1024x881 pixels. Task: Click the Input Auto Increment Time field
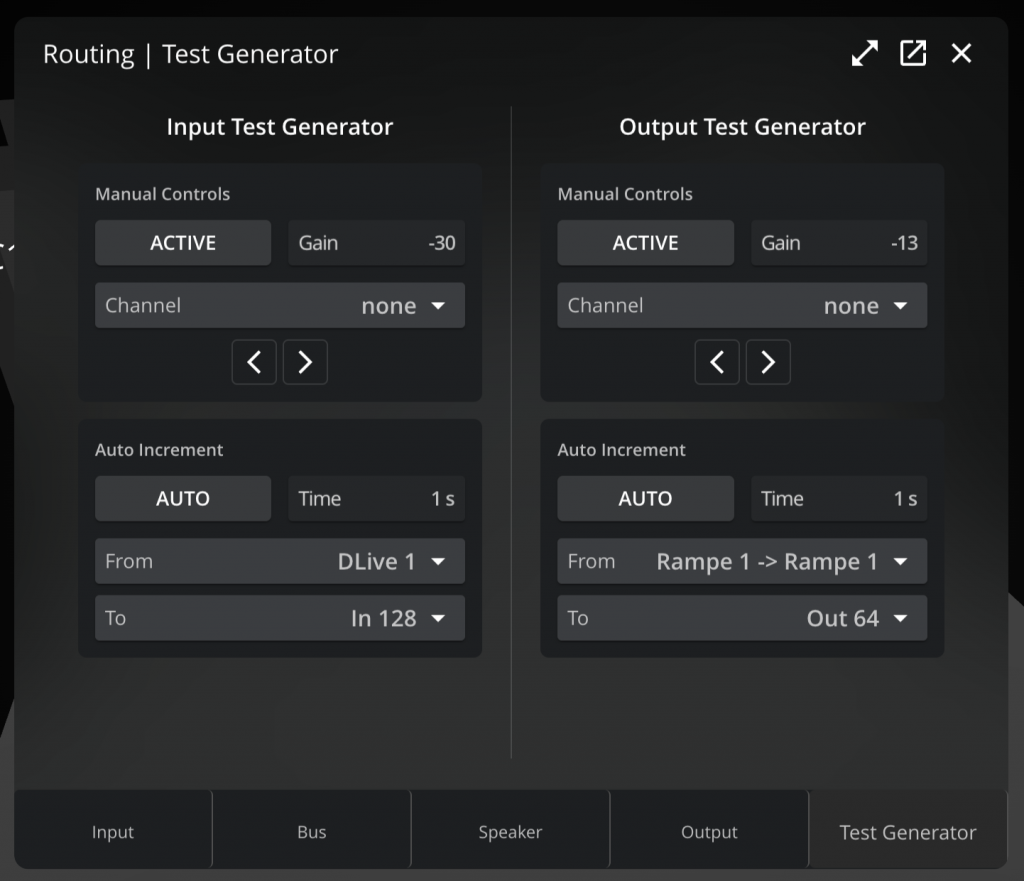(x=376, y=498)
